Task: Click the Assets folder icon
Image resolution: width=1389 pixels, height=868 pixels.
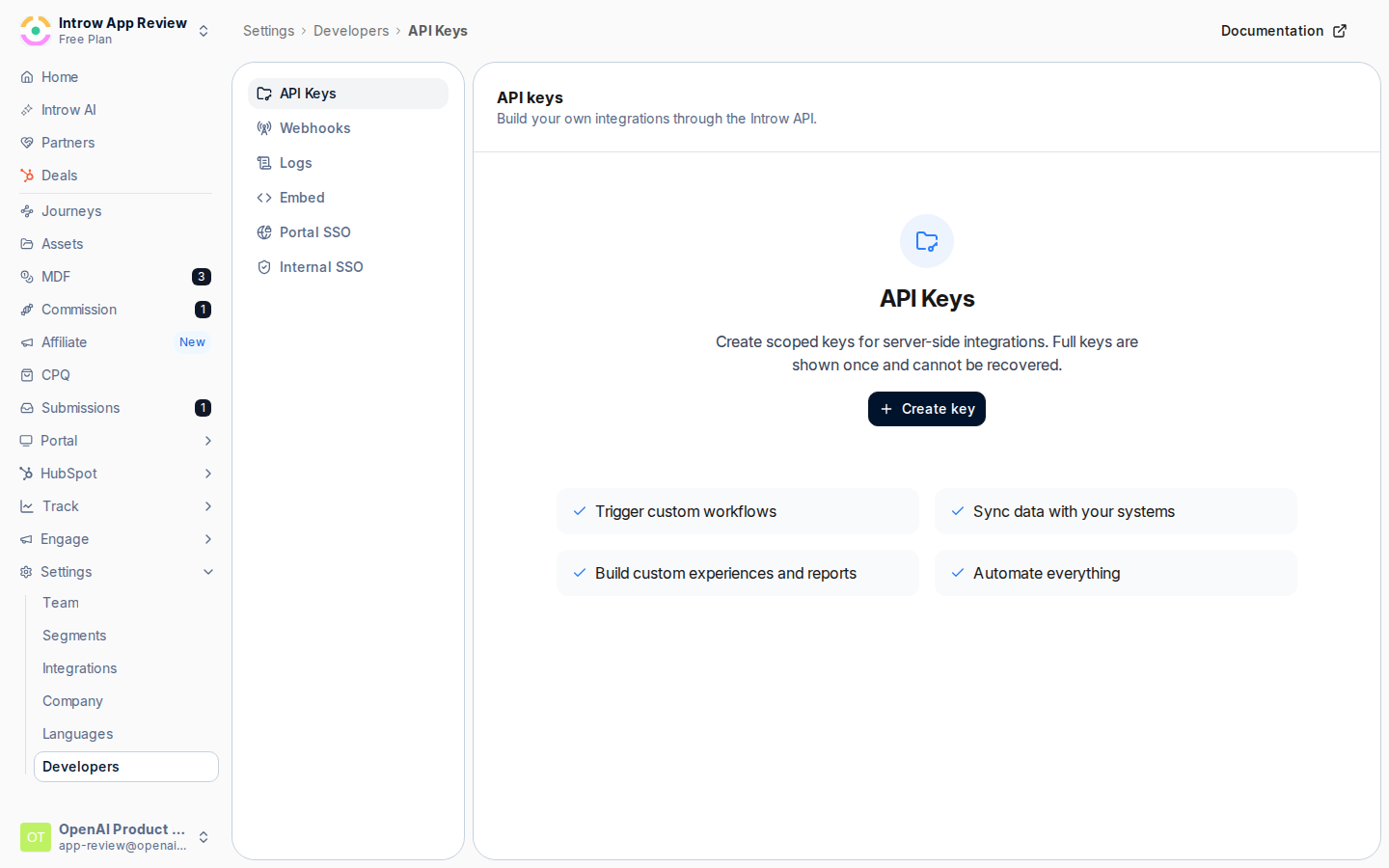Action: pos(27,244)
